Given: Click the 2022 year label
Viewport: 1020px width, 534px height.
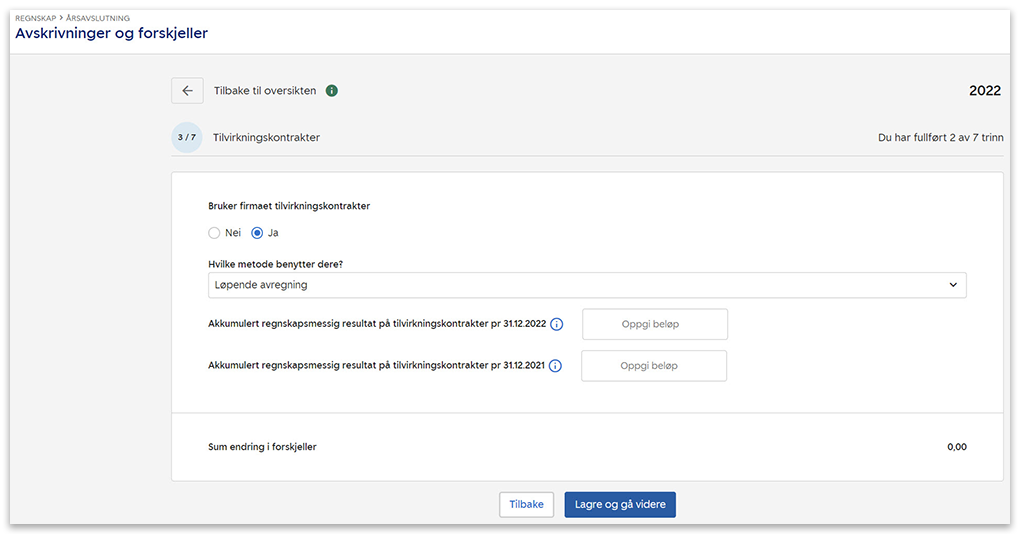Looking at the screenshot, I should (x=984, y=91).
